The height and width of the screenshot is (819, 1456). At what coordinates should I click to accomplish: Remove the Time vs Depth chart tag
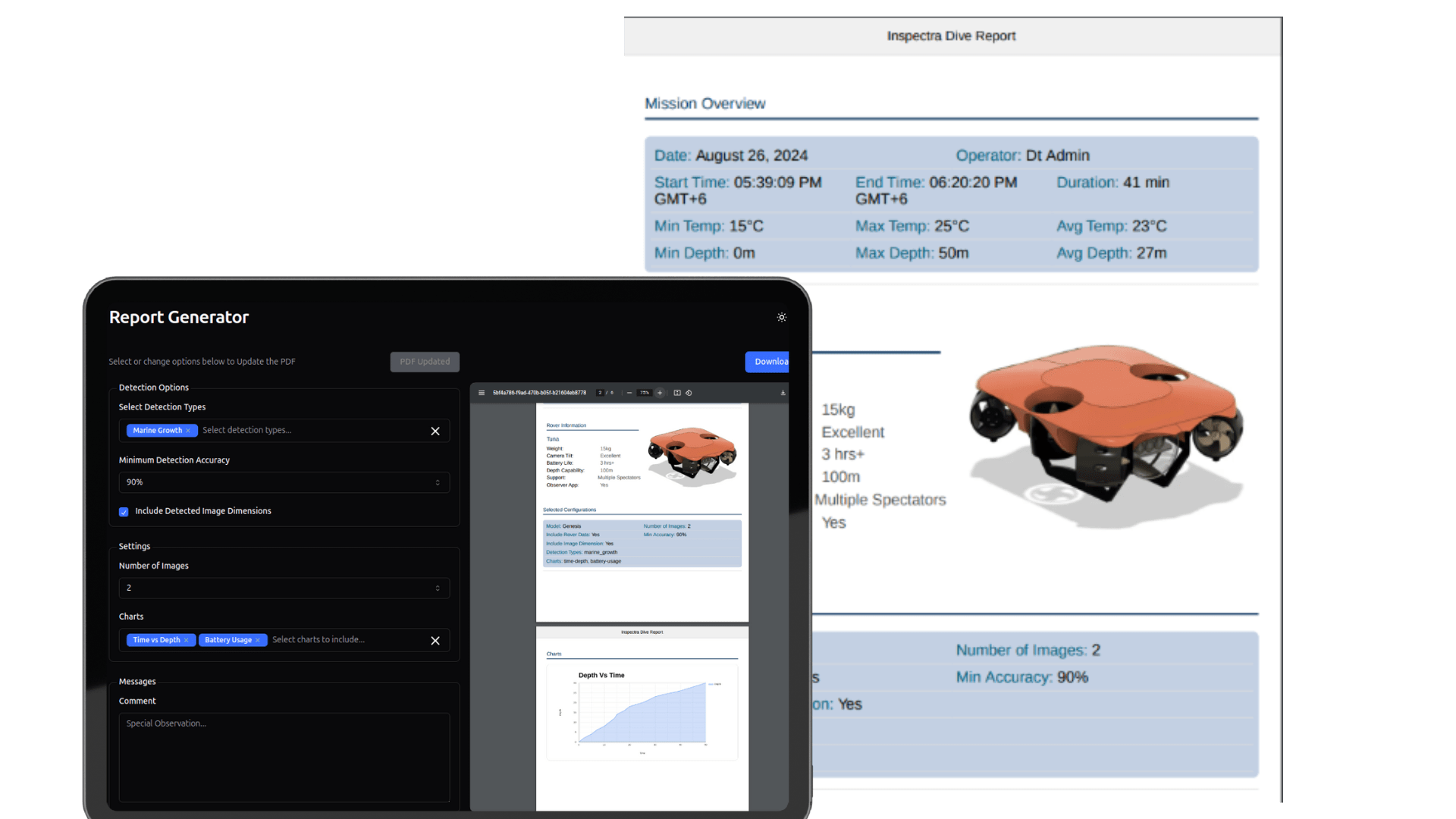point(186,641)
